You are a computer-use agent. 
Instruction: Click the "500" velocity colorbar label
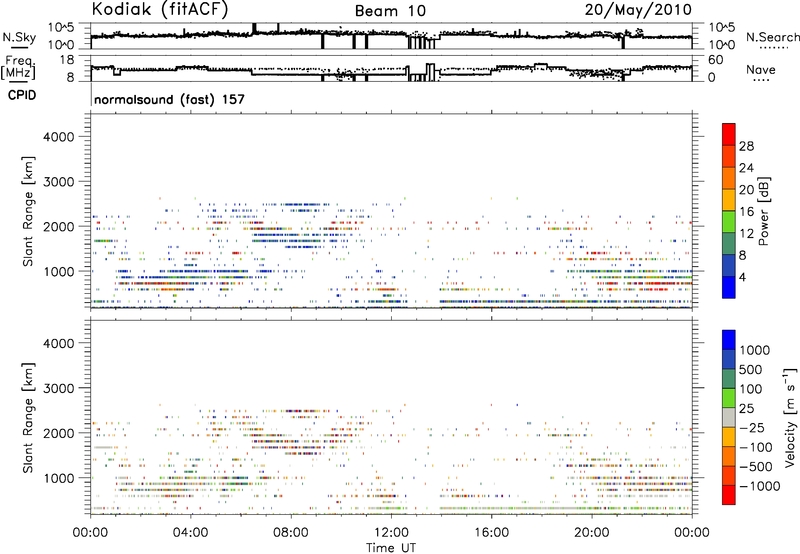click(751, 370)
